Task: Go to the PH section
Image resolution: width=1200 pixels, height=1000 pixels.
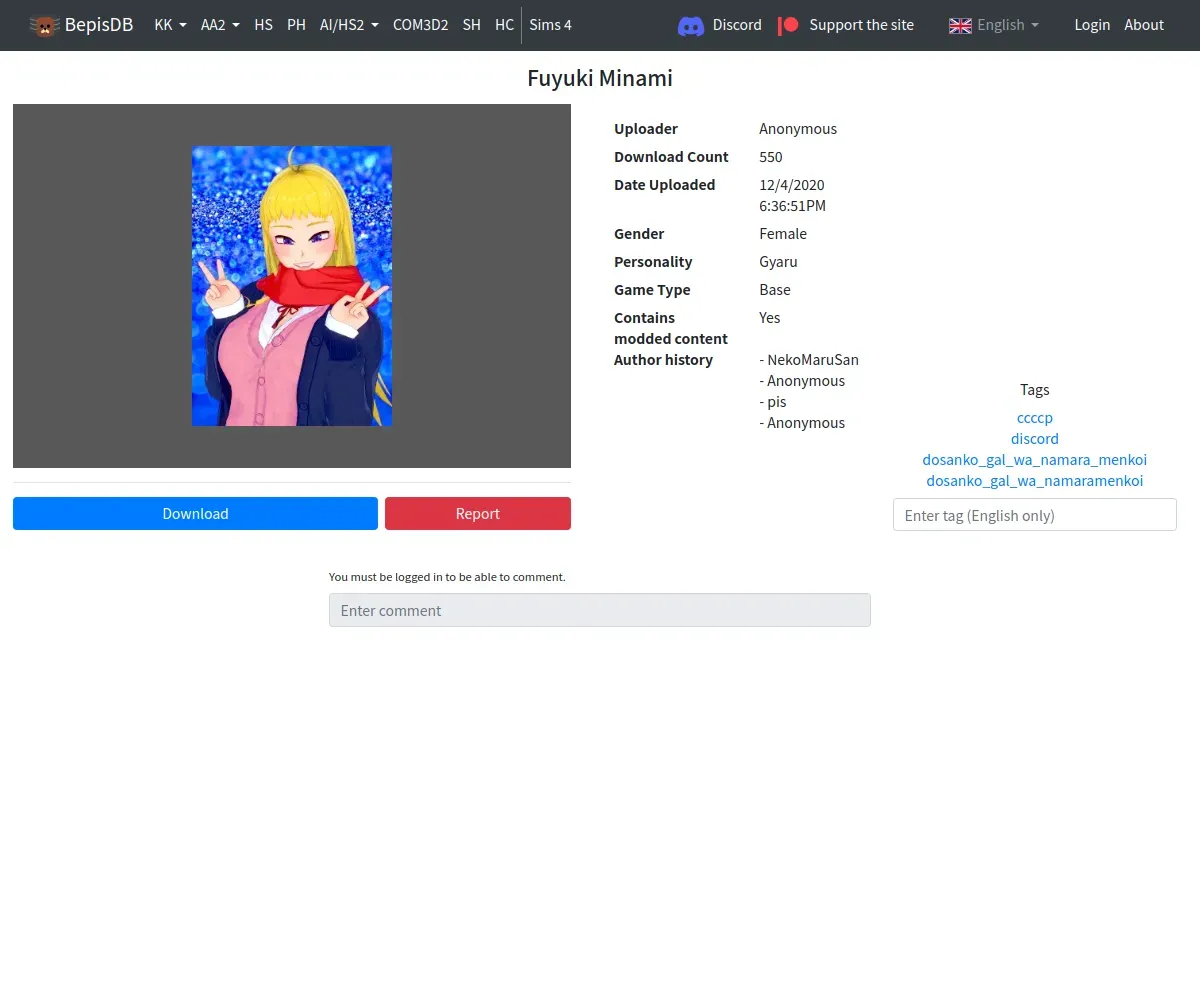Action: [296, 25]
